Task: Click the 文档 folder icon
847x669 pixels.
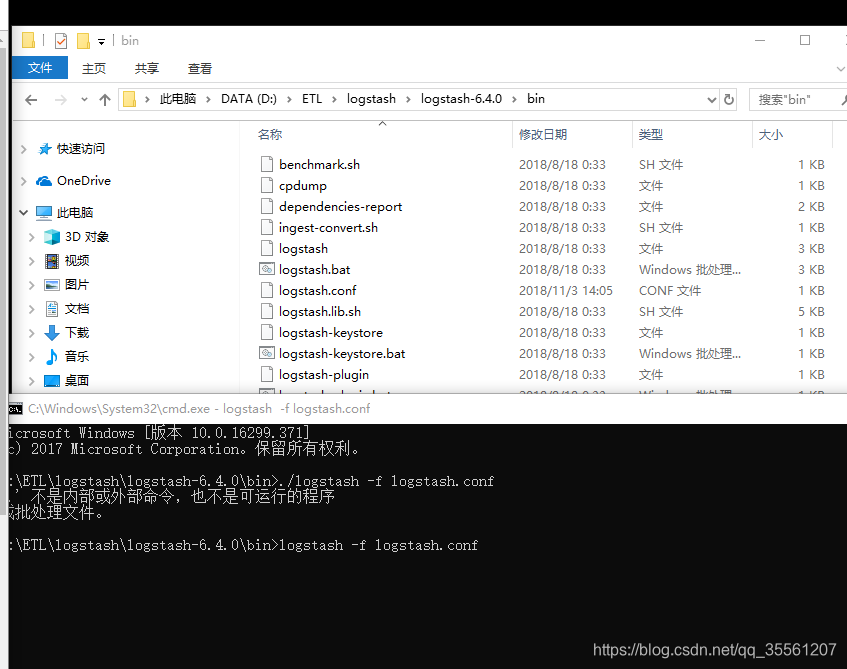Action: tap(52, 309)
